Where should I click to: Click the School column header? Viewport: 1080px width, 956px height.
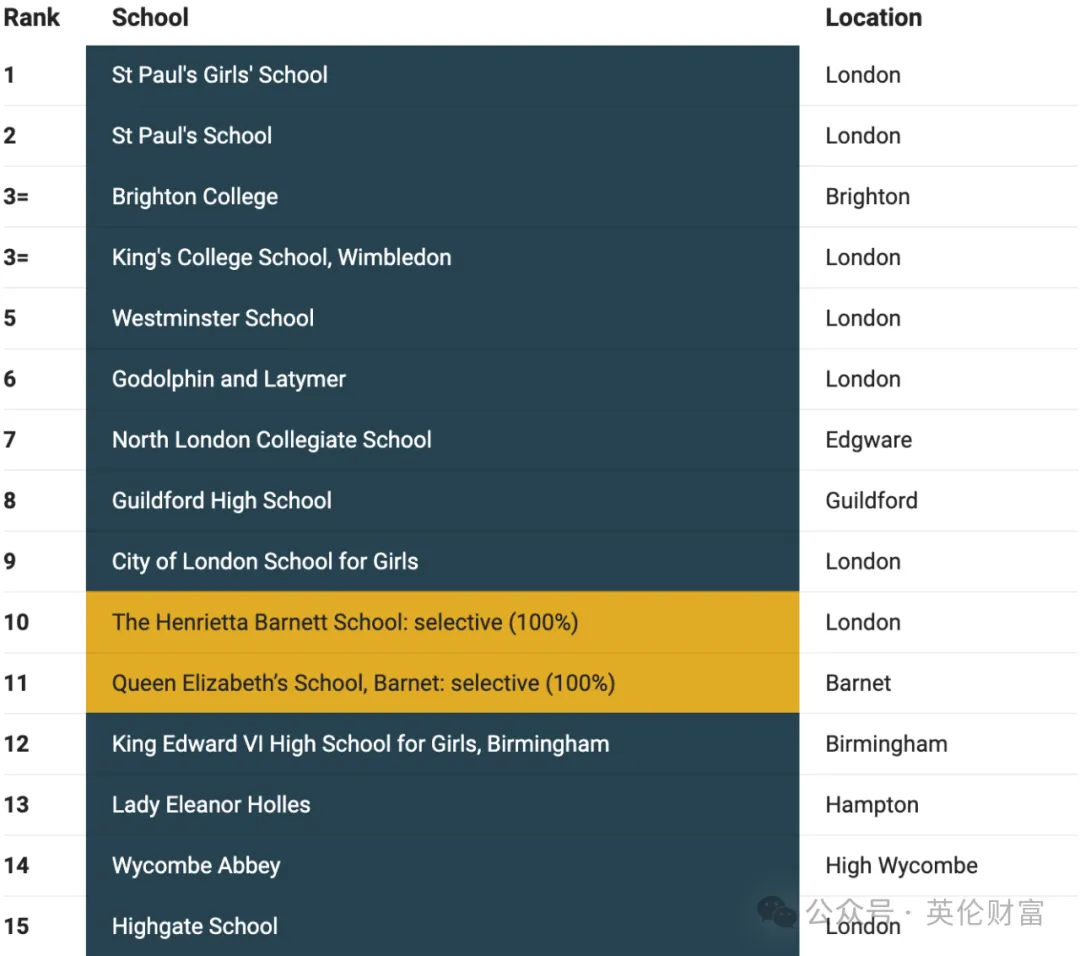point(150,17)
